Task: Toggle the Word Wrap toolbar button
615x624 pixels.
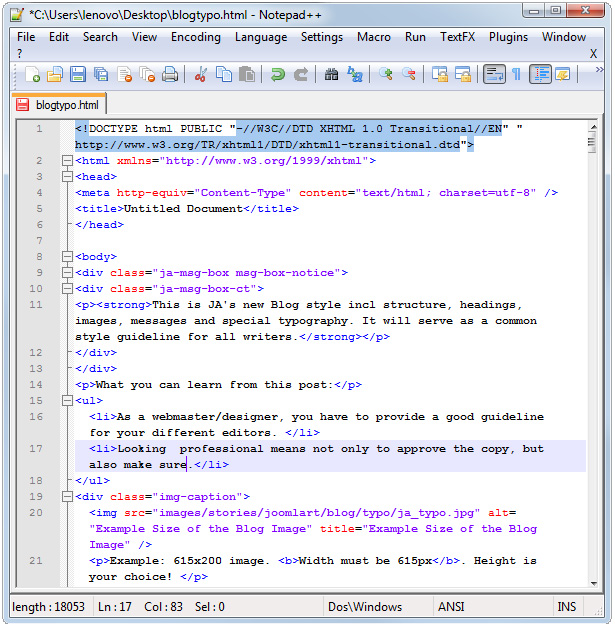Action: point(493,75)
